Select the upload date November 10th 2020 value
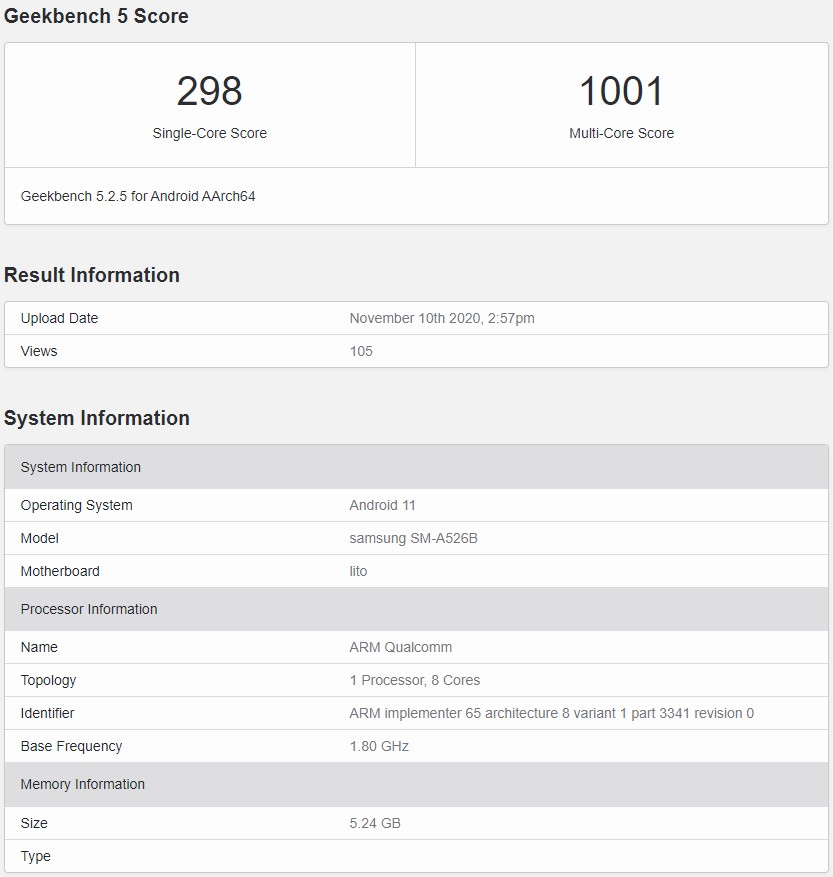Image resolution: width=833 pixels, height=877 pixels. click(x=441, y=318)
